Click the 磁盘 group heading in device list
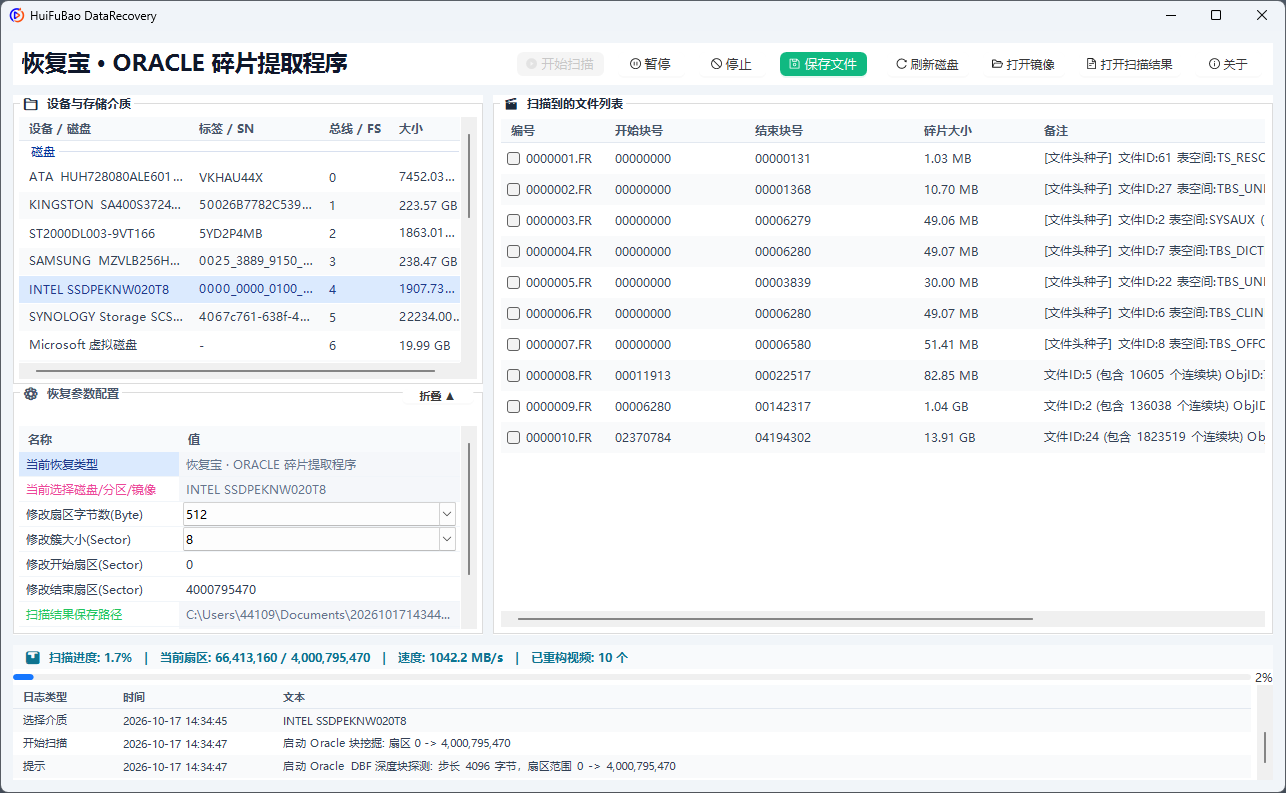Viewport: 1286px width, 793px height. tap(43, 152)
